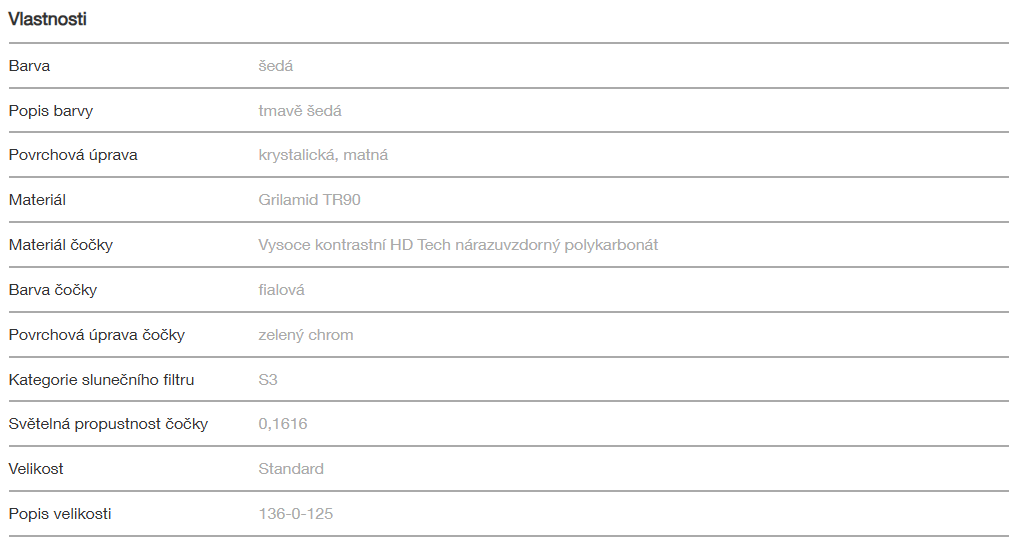Click the Popis barvy label

point(51,111)
